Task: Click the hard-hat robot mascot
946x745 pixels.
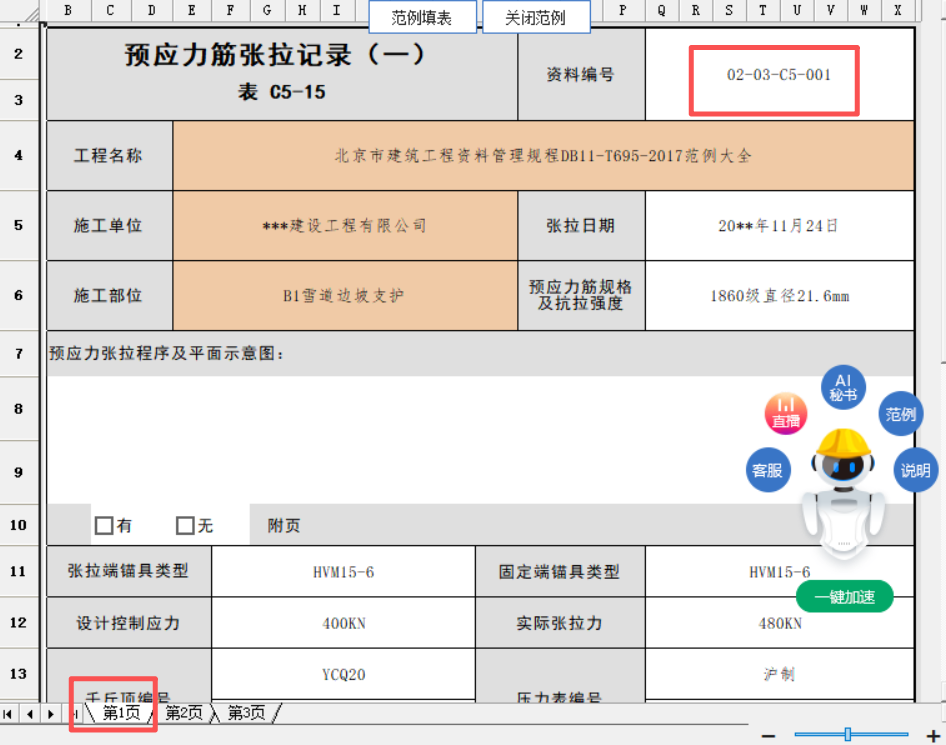Action: [842, 490]
